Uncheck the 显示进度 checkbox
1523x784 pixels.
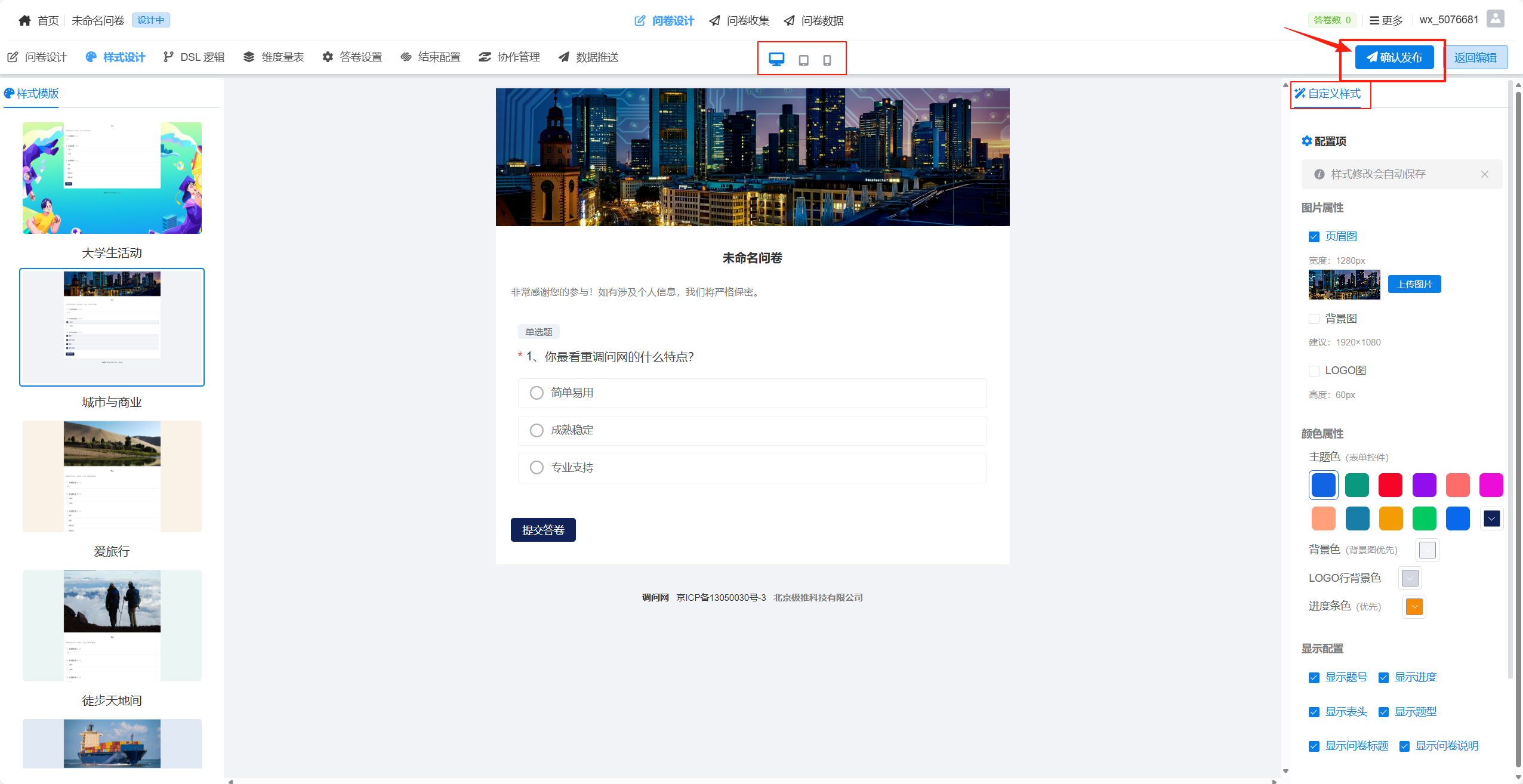click(1384, 678)
